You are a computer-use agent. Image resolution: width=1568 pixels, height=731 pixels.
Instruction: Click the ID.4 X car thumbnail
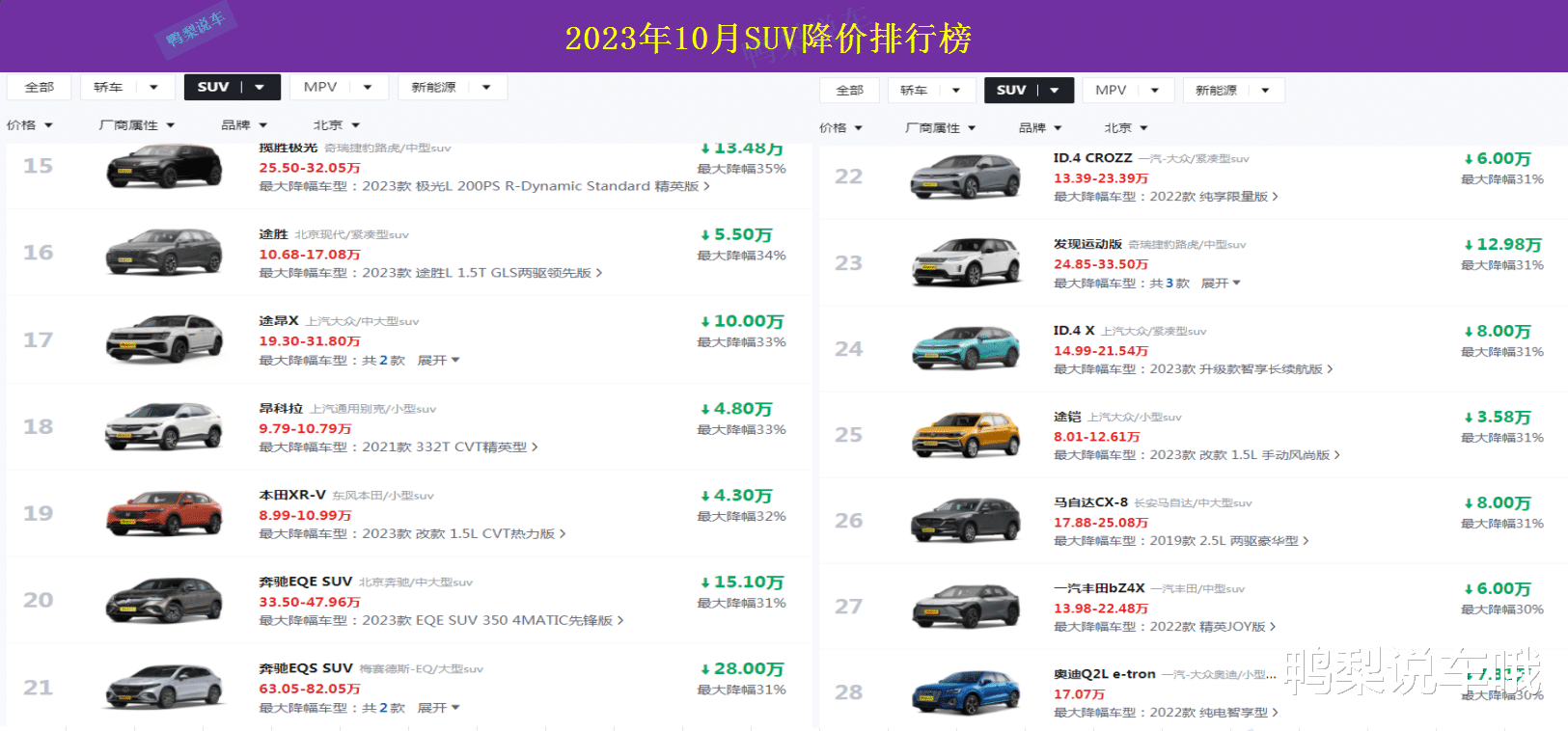click(966, 348)
